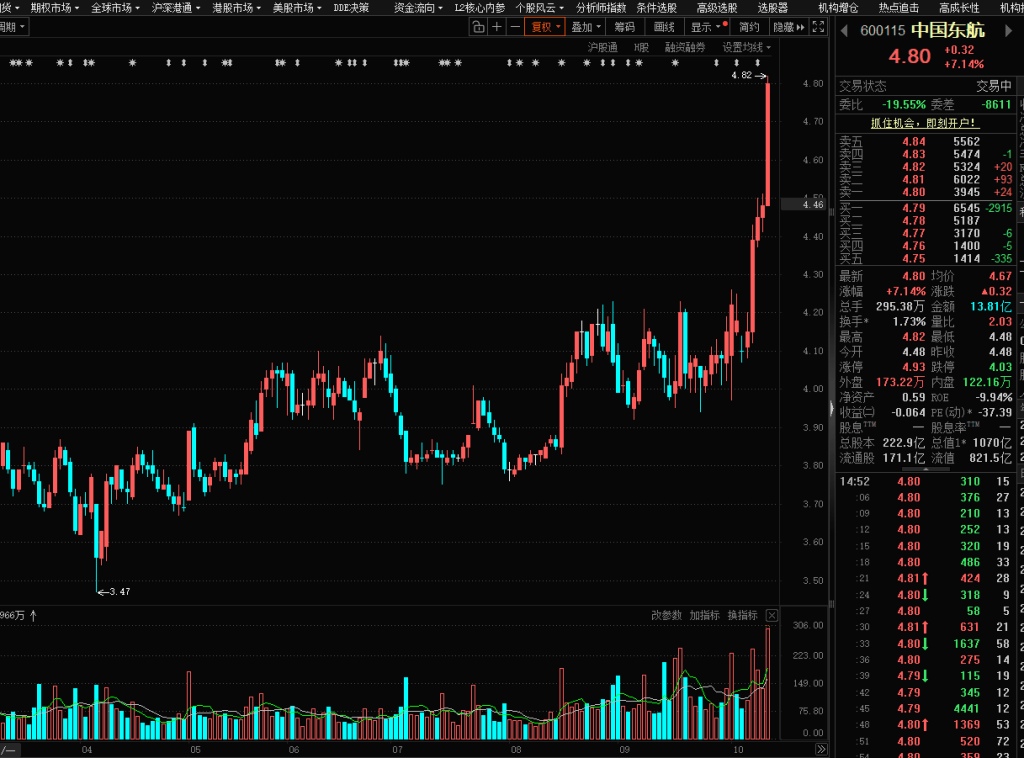Open the 全球市场 menu

coord(114,7)
